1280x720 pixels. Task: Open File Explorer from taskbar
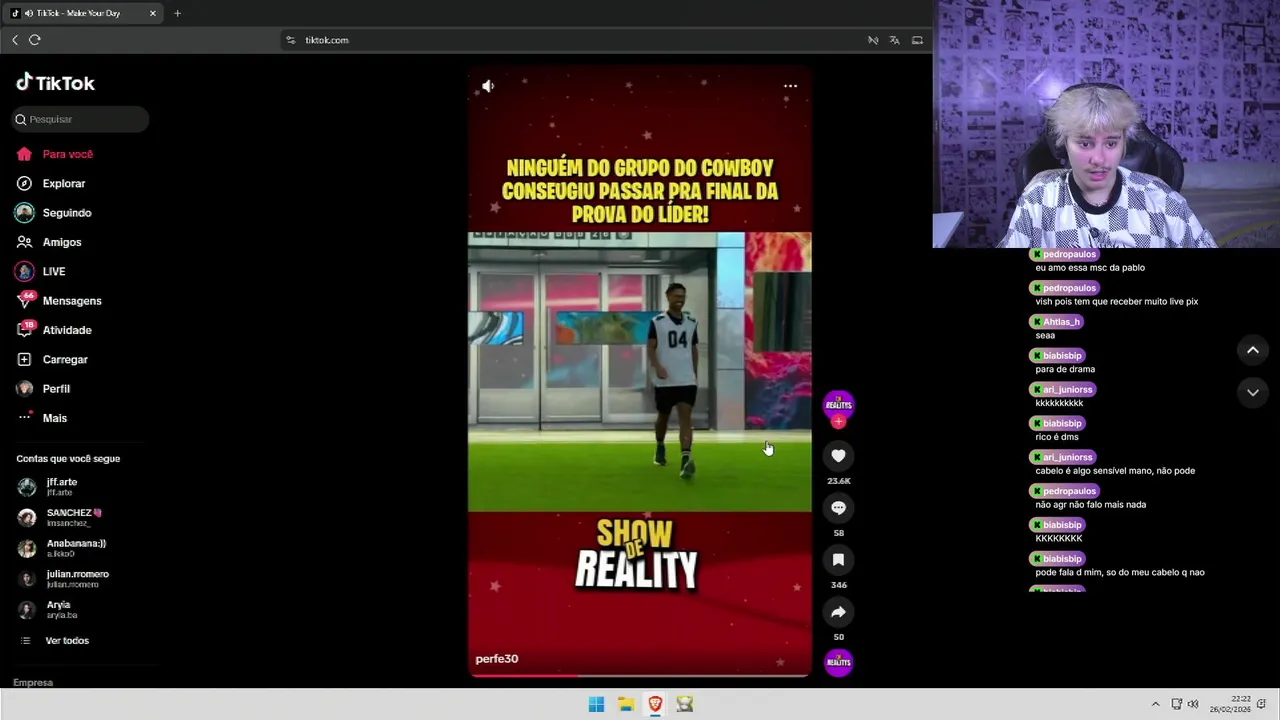(x=626, y=704)
